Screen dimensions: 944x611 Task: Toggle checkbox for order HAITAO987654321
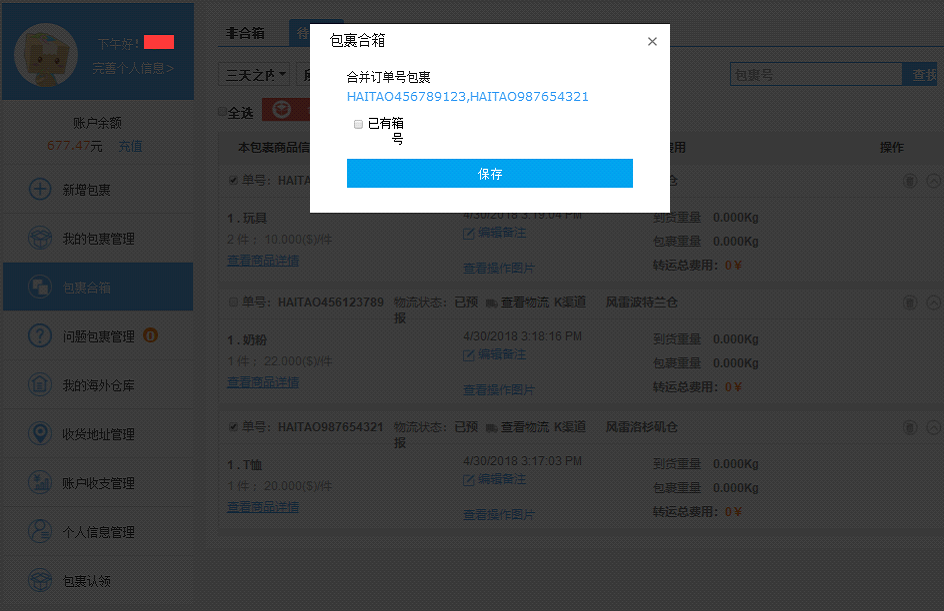click(x=234, y=427)
